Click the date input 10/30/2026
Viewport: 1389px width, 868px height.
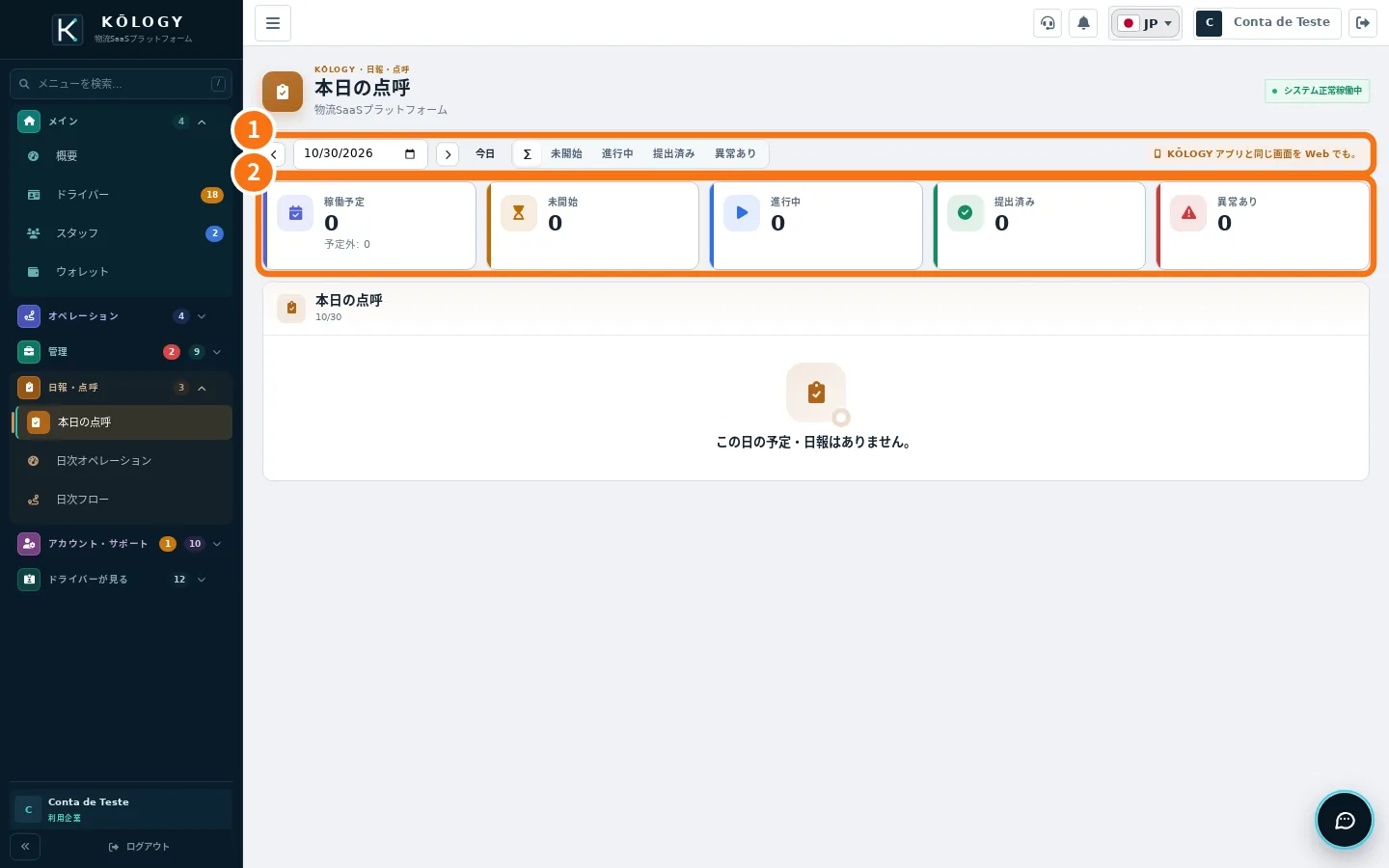tap(360, 154)
